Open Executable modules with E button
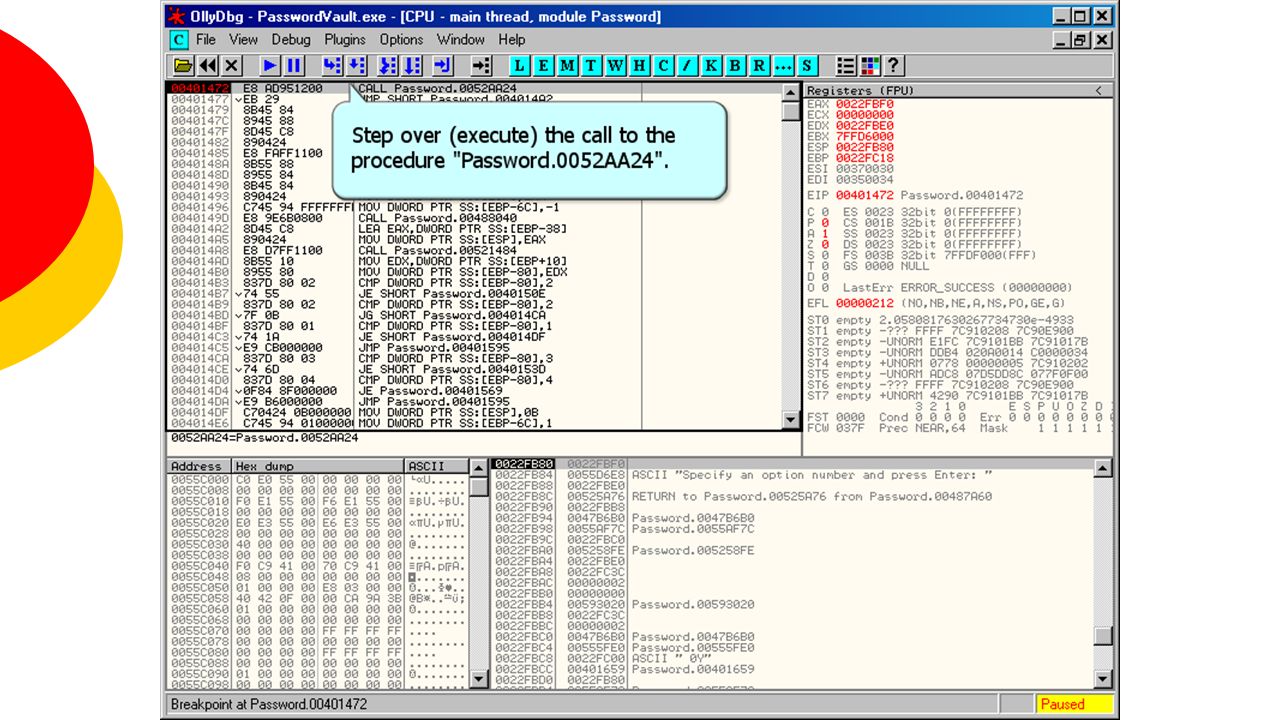This screenshot has width=1280, height=720. [544, 66]
